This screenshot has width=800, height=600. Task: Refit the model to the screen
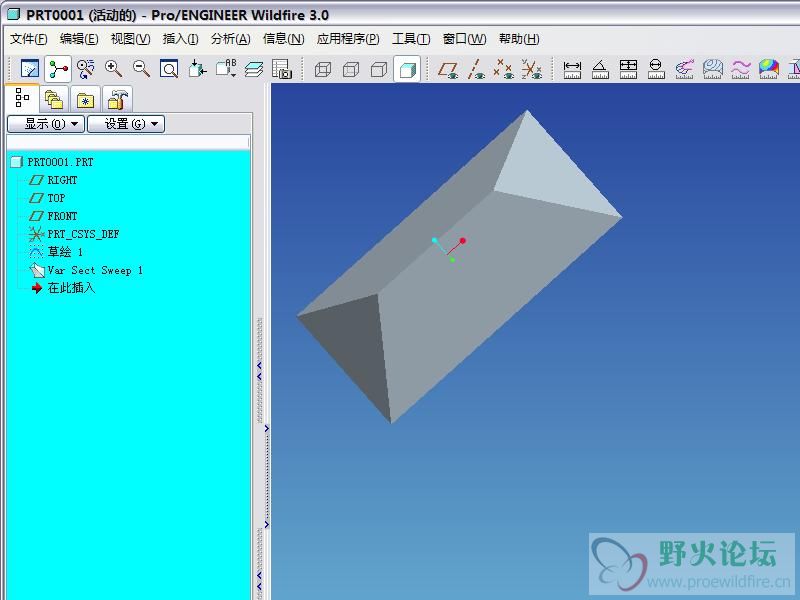coord(169,69)
